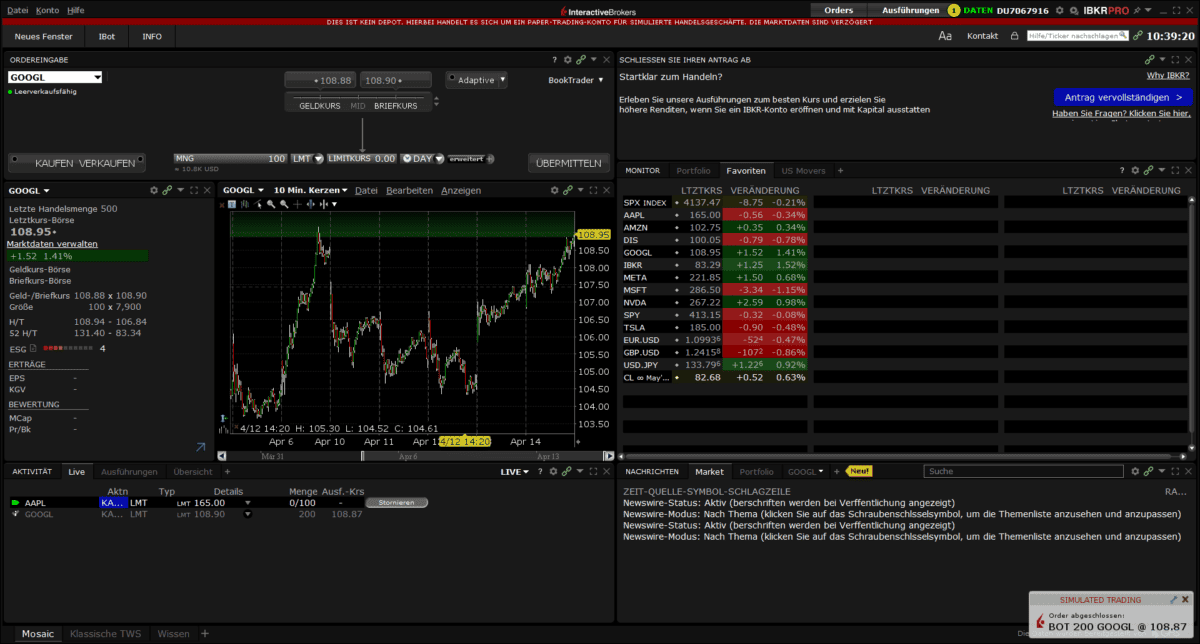This screenshot has height=644, width=1200.
Task: Open search with the magnifier in Hilfe/Ticker field
Action: click(1122, 35)
